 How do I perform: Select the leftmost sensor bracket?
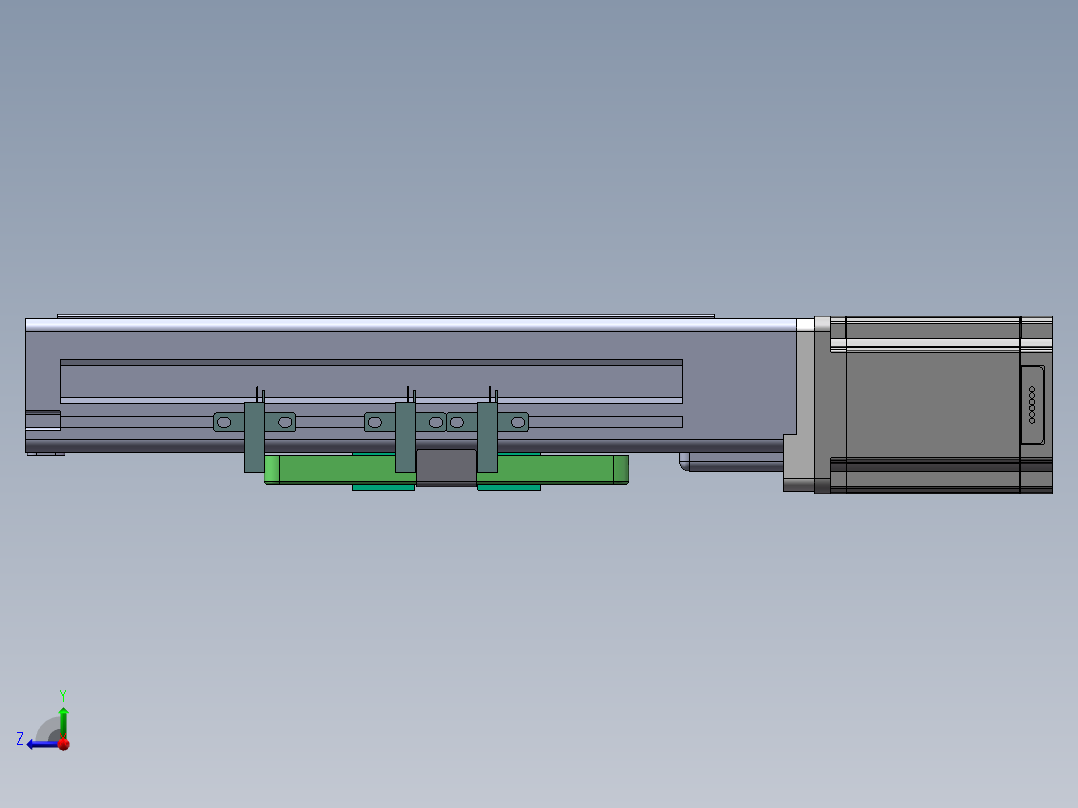coord(254,437)
